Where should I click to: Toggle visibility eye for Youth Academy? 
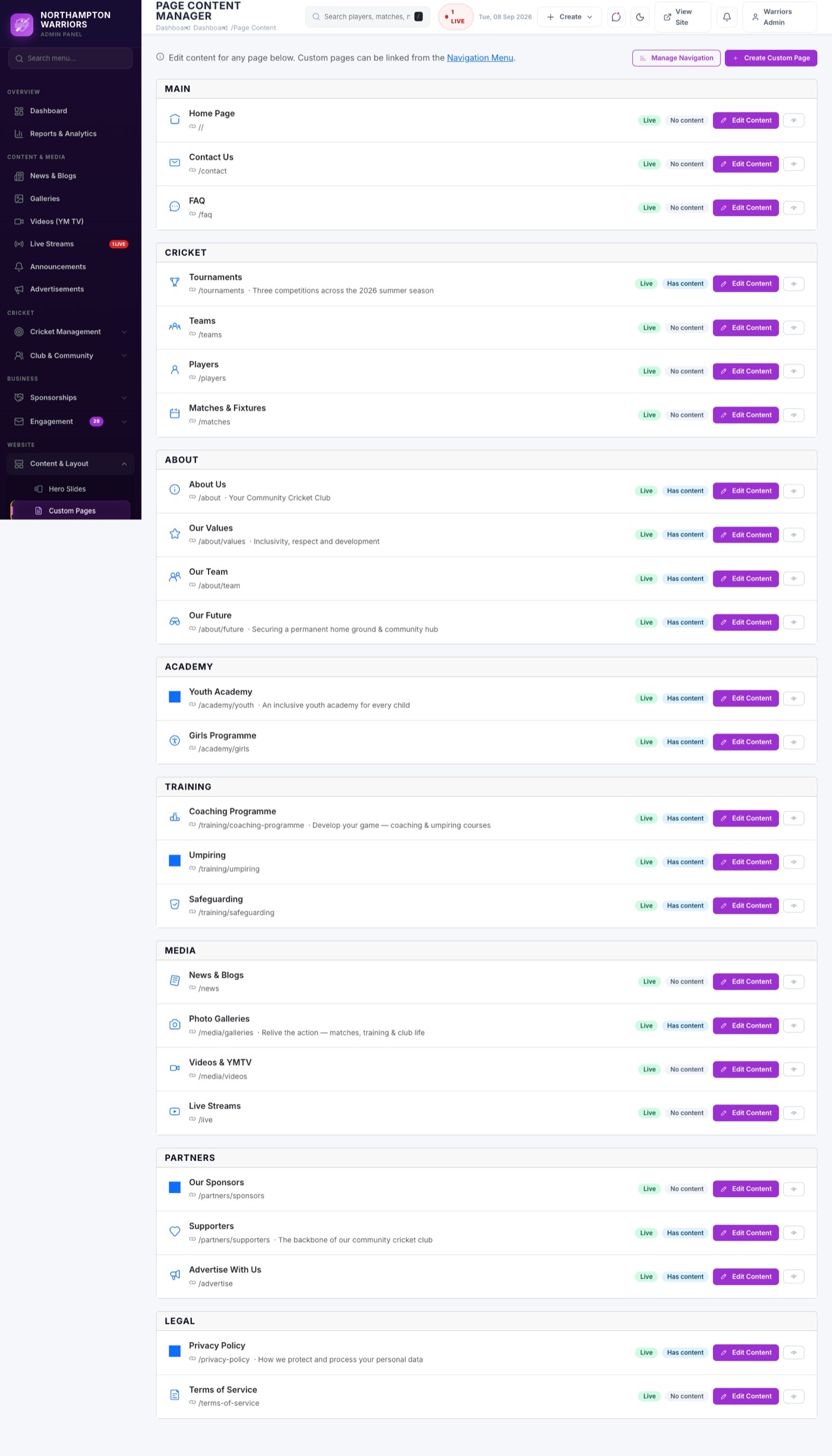(793, 699)
